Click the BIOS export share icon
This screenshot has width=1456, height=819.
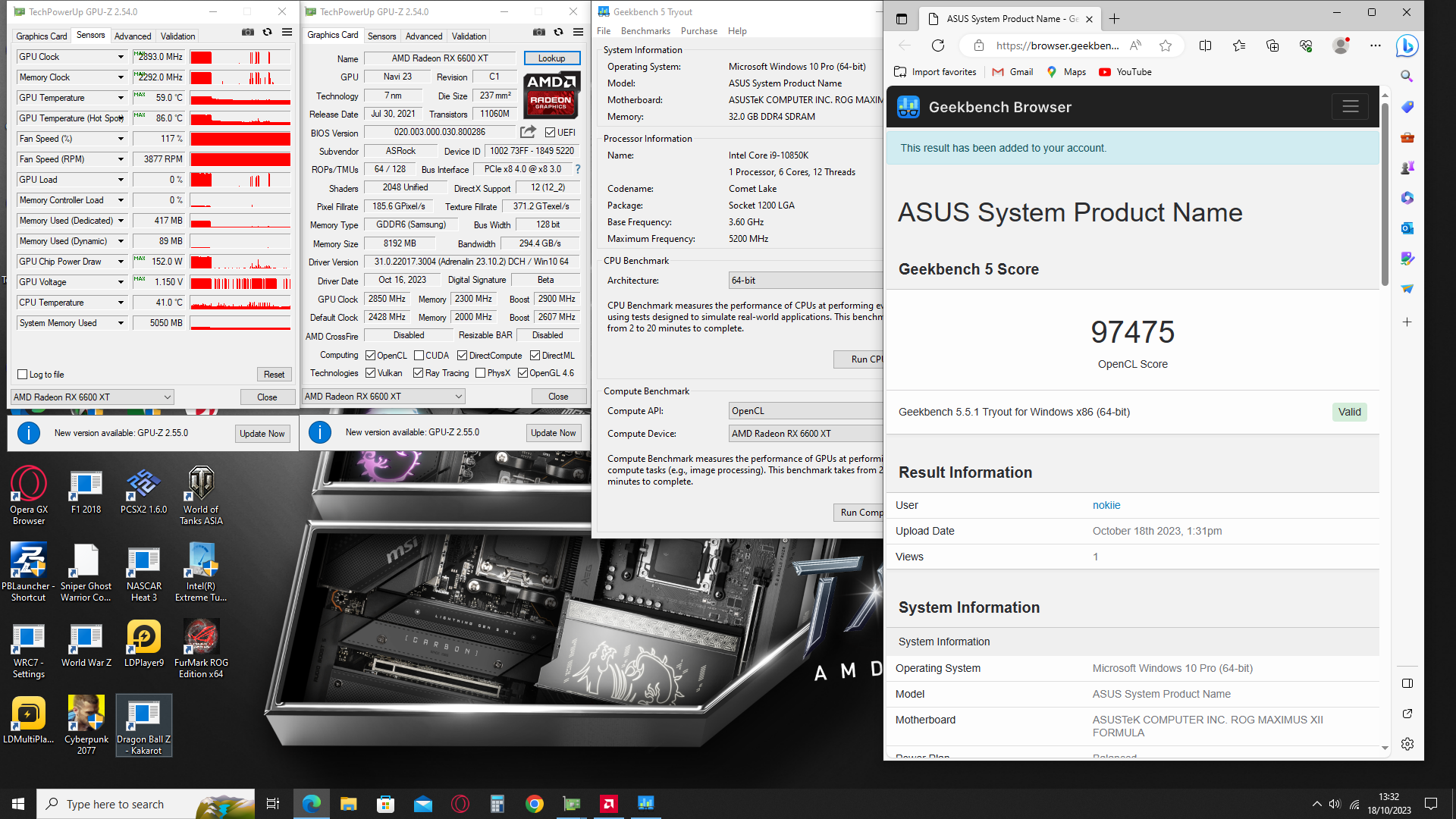click(529, 132)
